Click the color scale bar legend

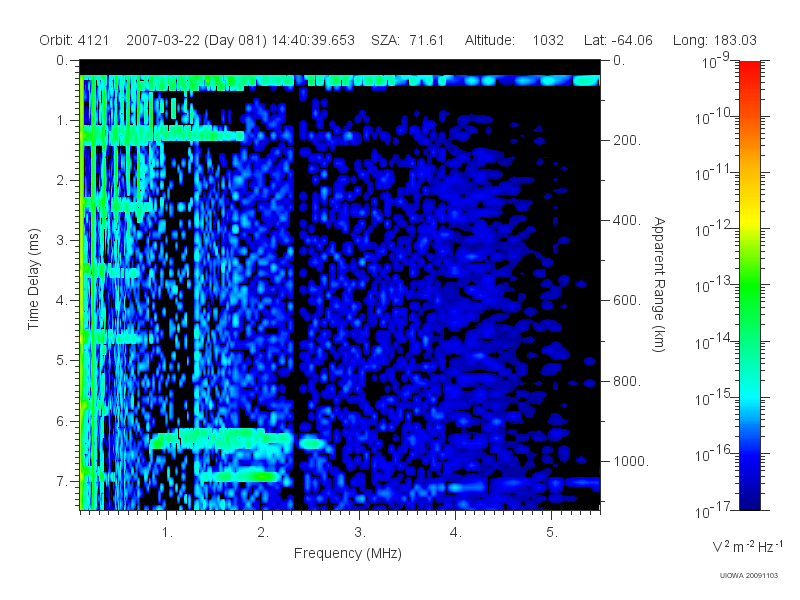(x=750, y=285)
